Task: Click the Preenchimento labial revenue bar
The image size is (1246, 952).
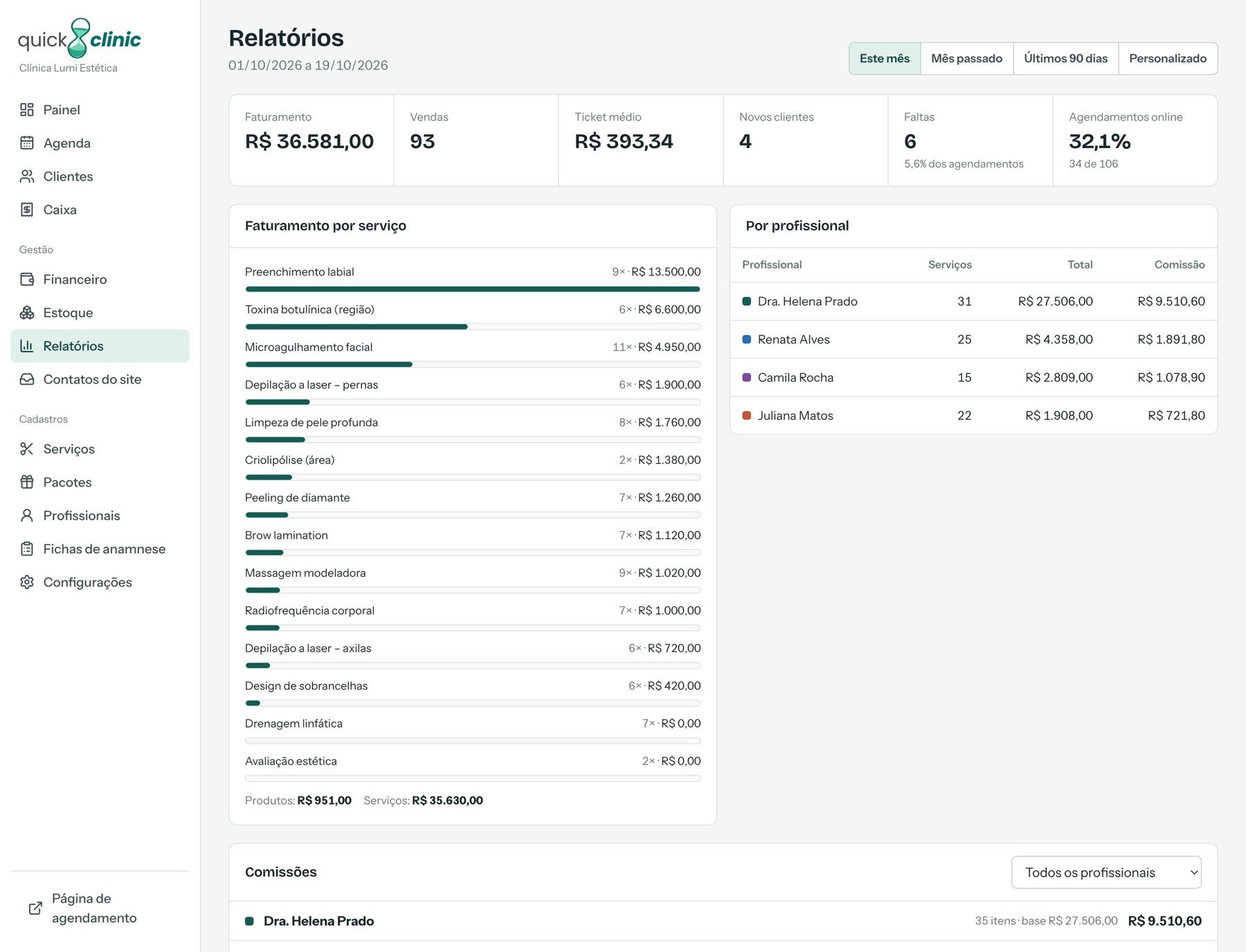Action: click(x=473, y=289)
